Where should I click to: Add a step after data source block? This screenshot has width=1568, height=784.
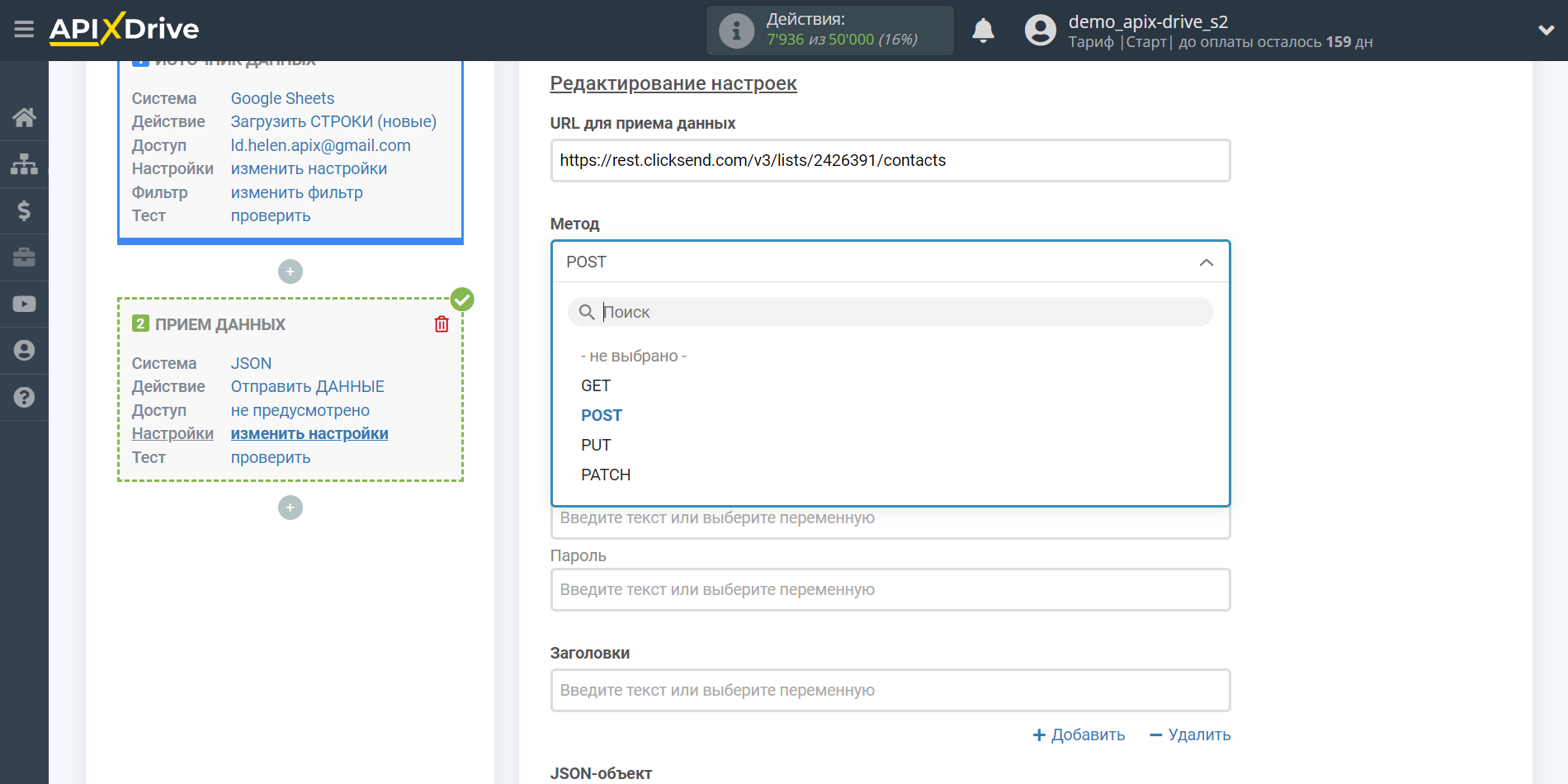click(x=290, y=272)
